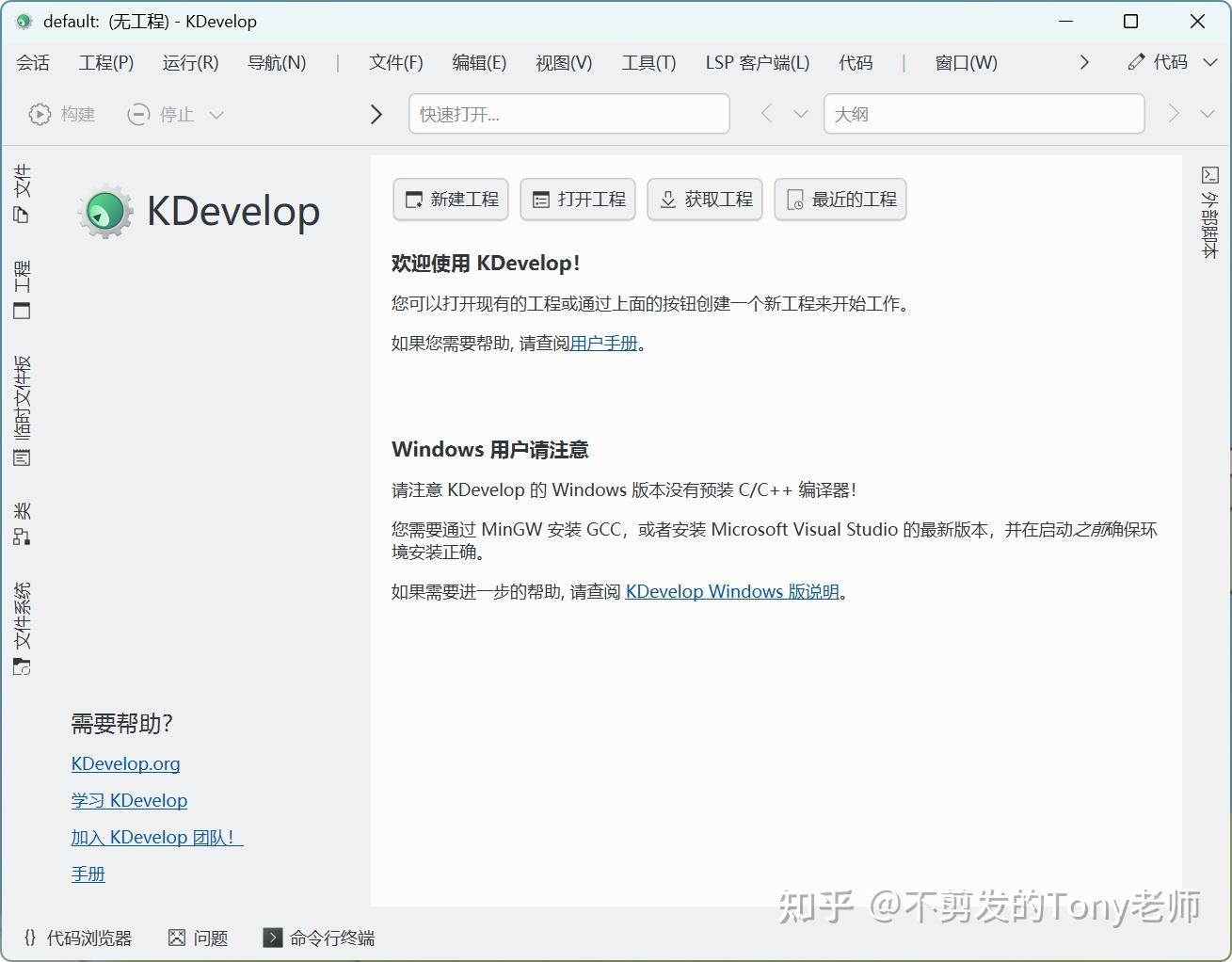Show the 问题 panel in the status bar
The width and height of the screenshot is (1232, 962).
click(x=198, y=938)
